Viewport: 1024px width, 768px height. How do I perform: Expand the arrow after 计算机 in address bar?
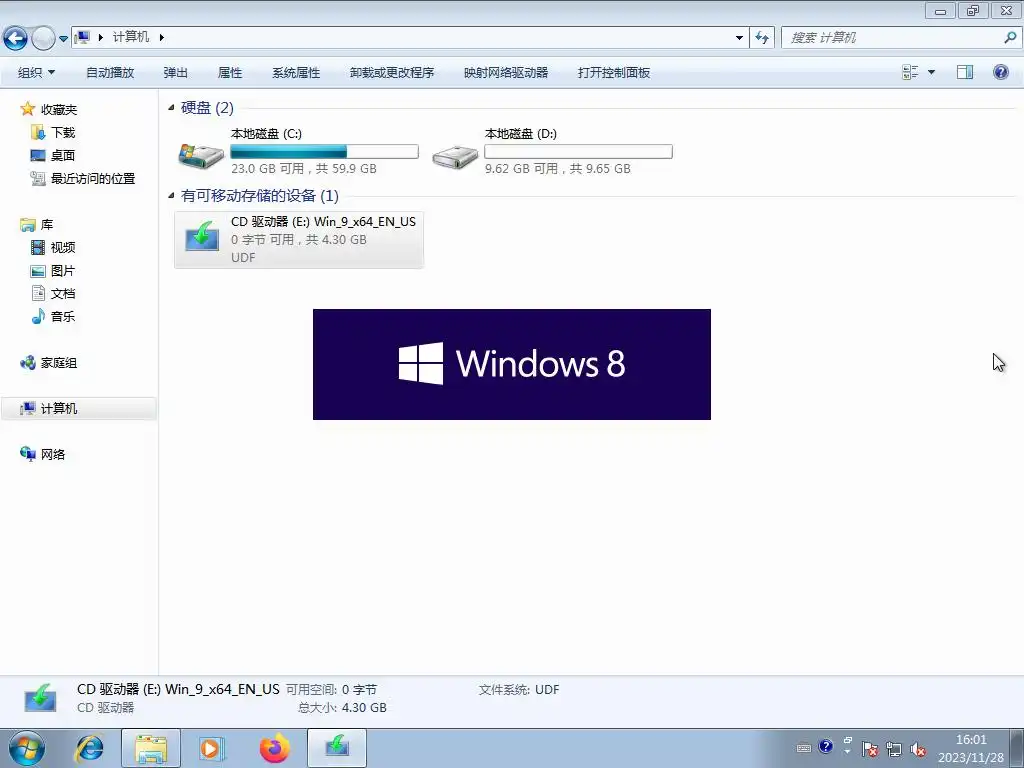tap(161, 37)
